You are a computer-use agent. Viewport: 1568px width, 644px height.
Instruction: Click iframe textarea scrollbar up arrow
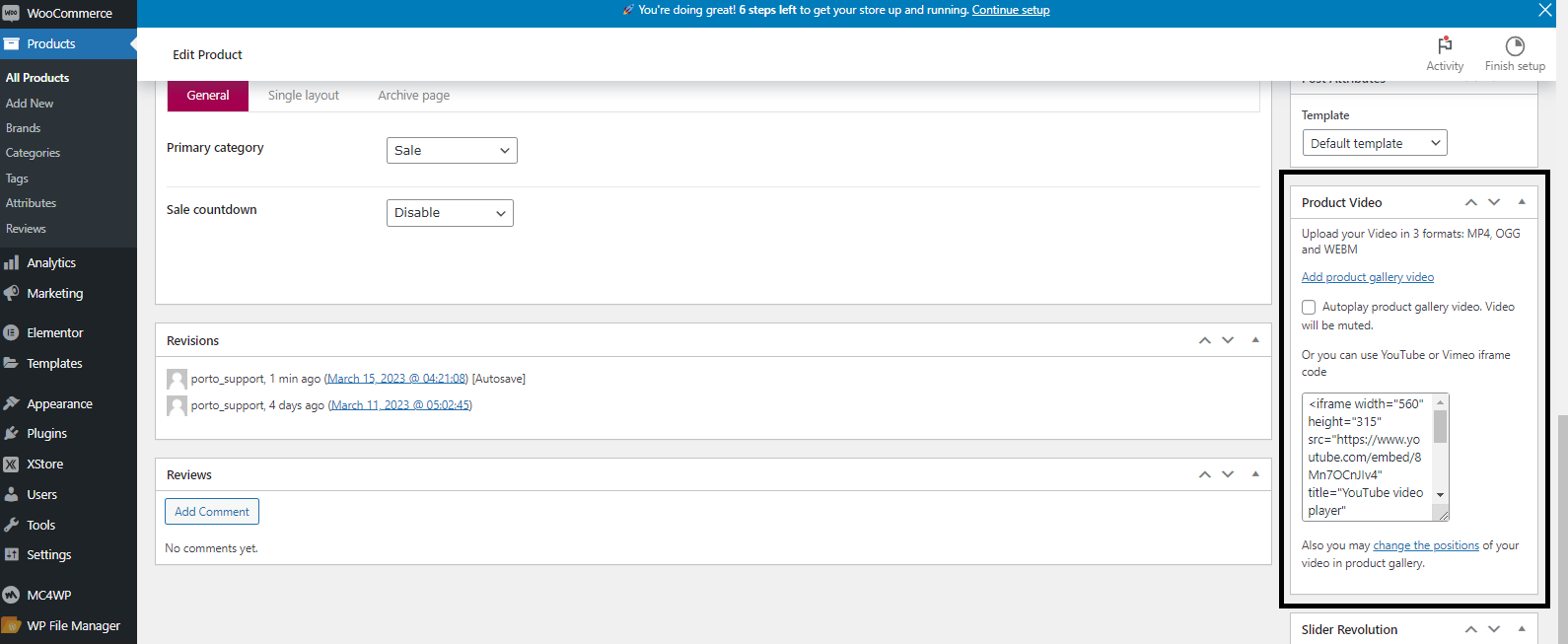tap(1440, 401)
